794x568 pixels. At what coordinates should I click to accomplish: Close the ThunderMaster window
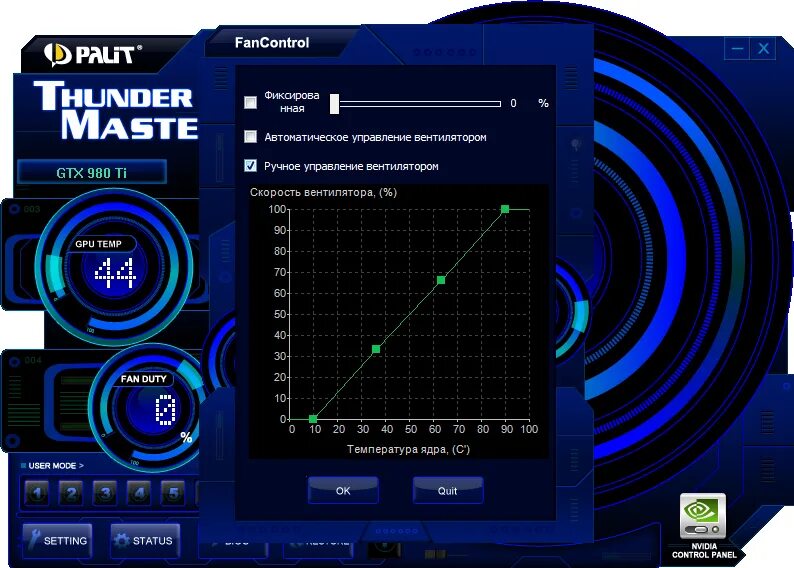[x=763, y=49]
